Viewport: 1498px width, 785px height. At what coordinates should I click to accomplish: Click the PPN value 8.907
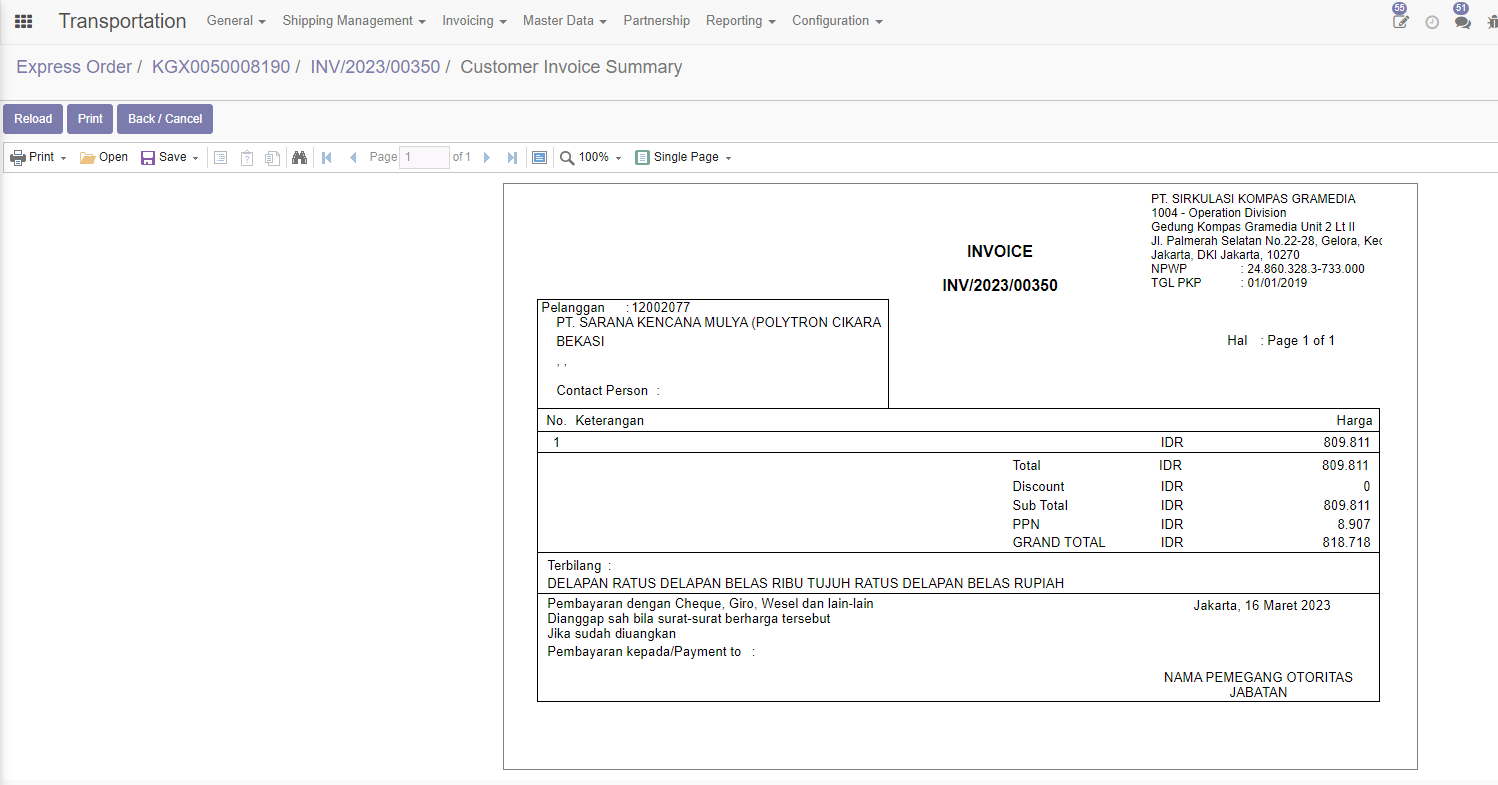click(x=1353, y=524)
